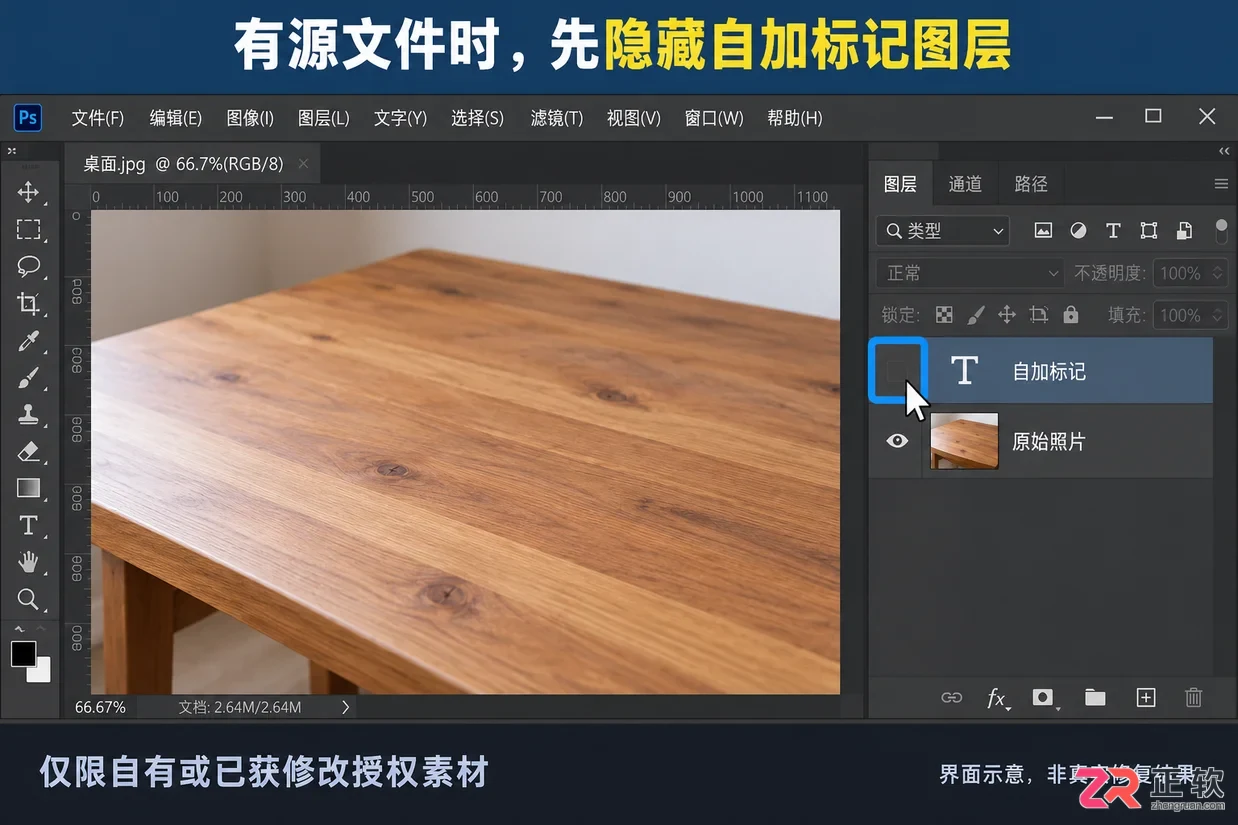Open the 编辑(E) menu
The image size is (1238, 825).
[x=176, y=118]
